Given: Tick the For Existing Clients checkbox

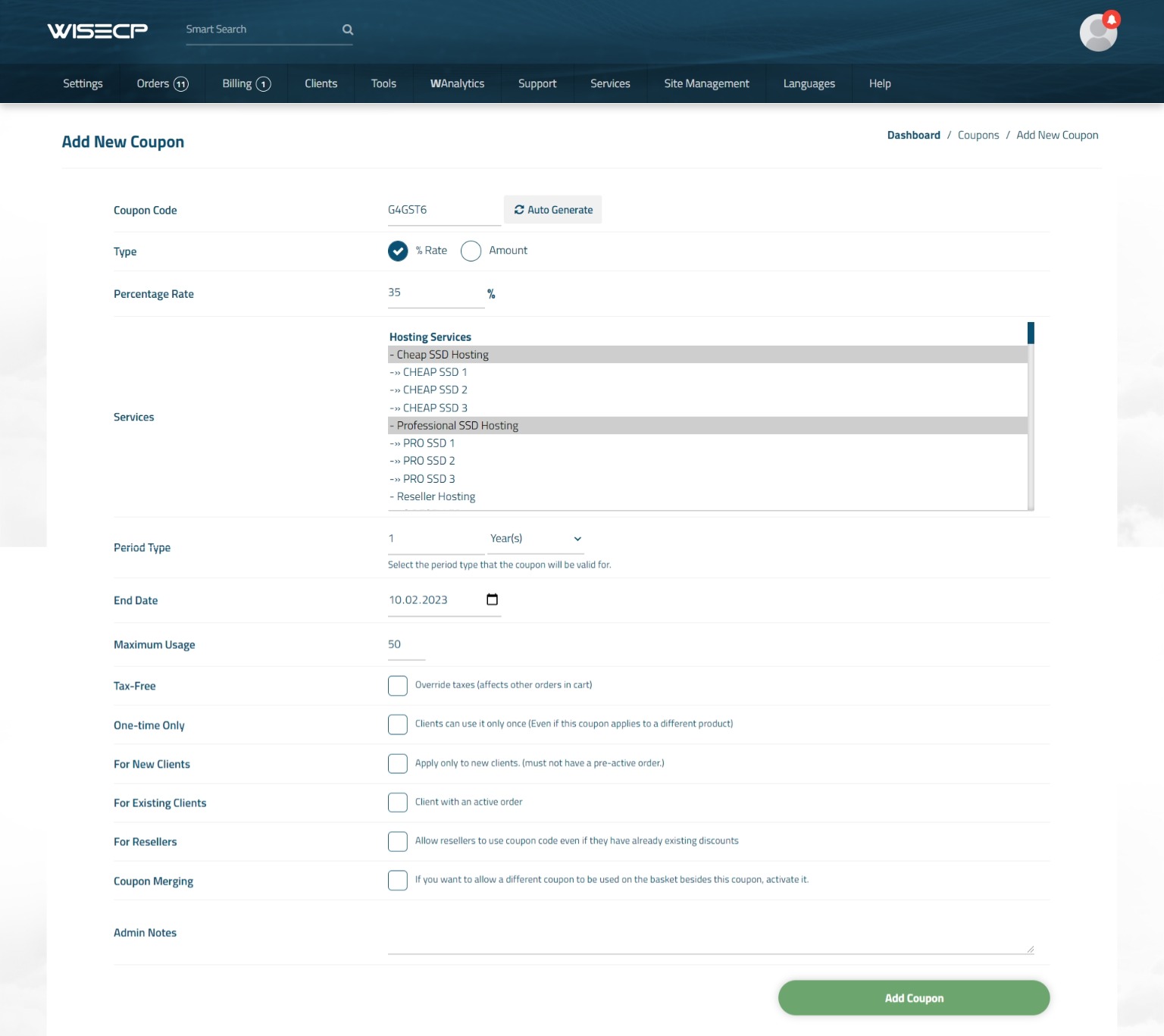Looking at the screenshot, I should click(398, 803).
